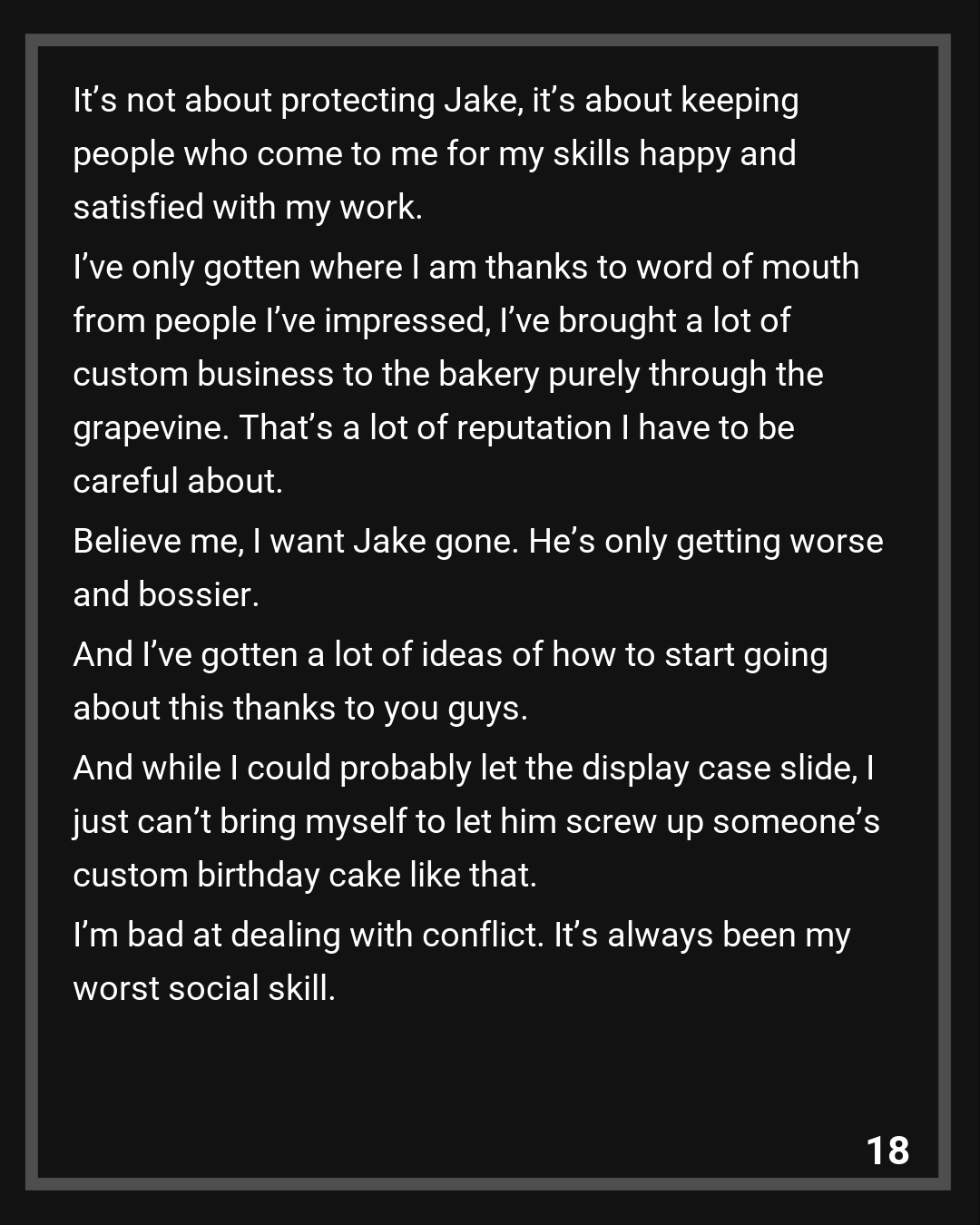
Task: Click the page number 18
Action: [887, 1151]
